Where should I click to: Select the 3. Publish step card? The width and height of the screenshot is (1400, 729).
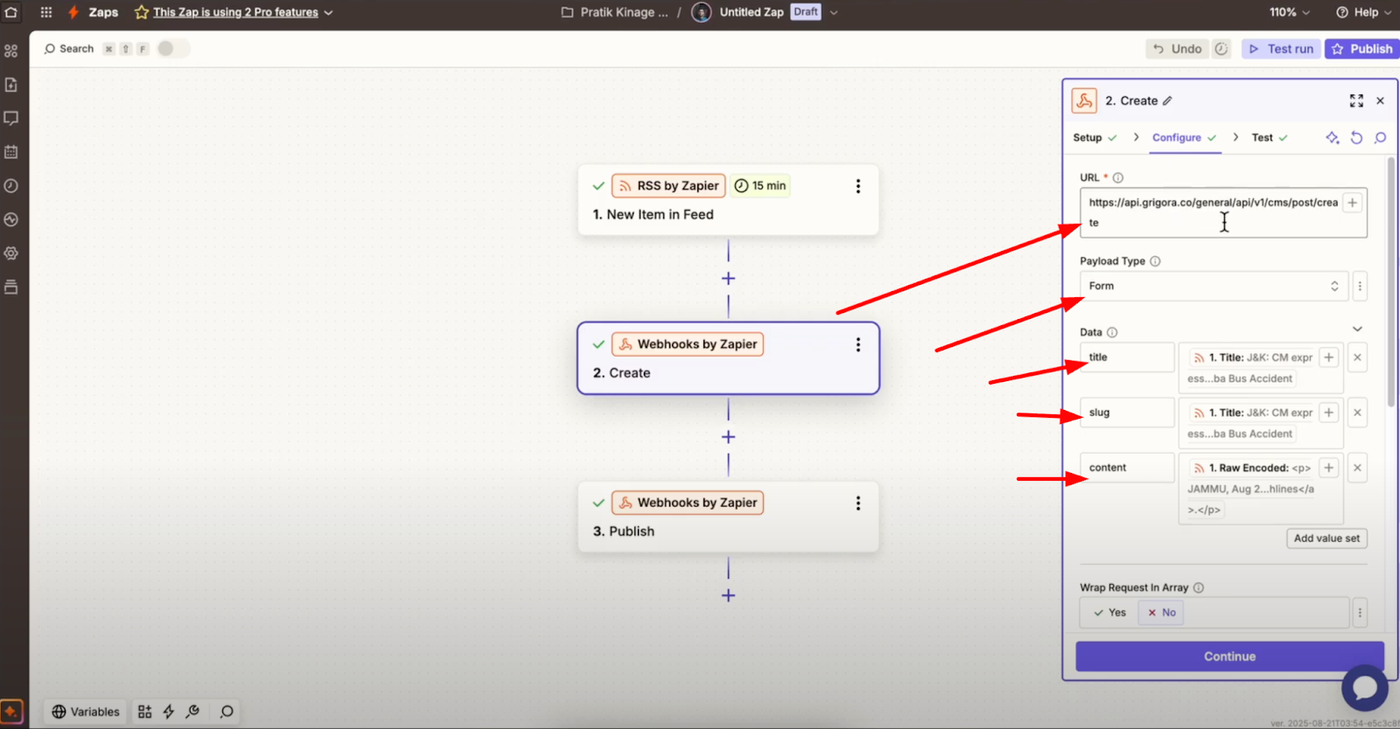click(728, 517)
